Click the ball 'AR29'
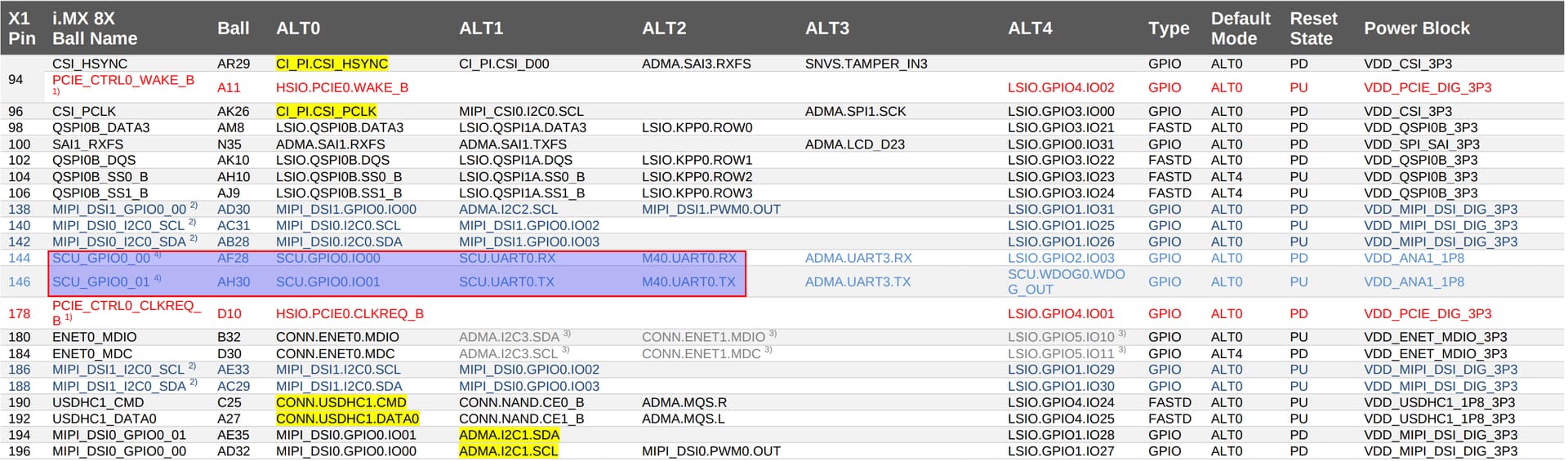Viewport: 1568px width, 461px height. pos(234,64)
